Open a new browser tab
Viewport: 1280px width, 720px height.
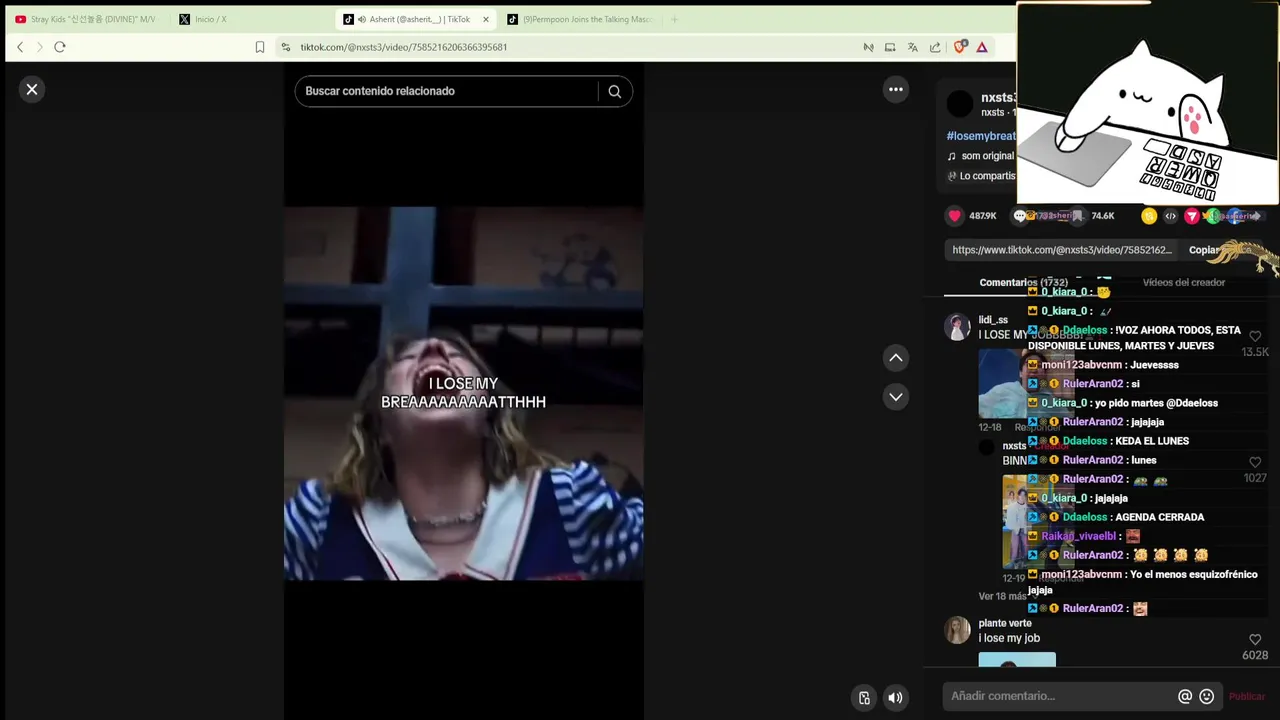click(x=674, y=19)
